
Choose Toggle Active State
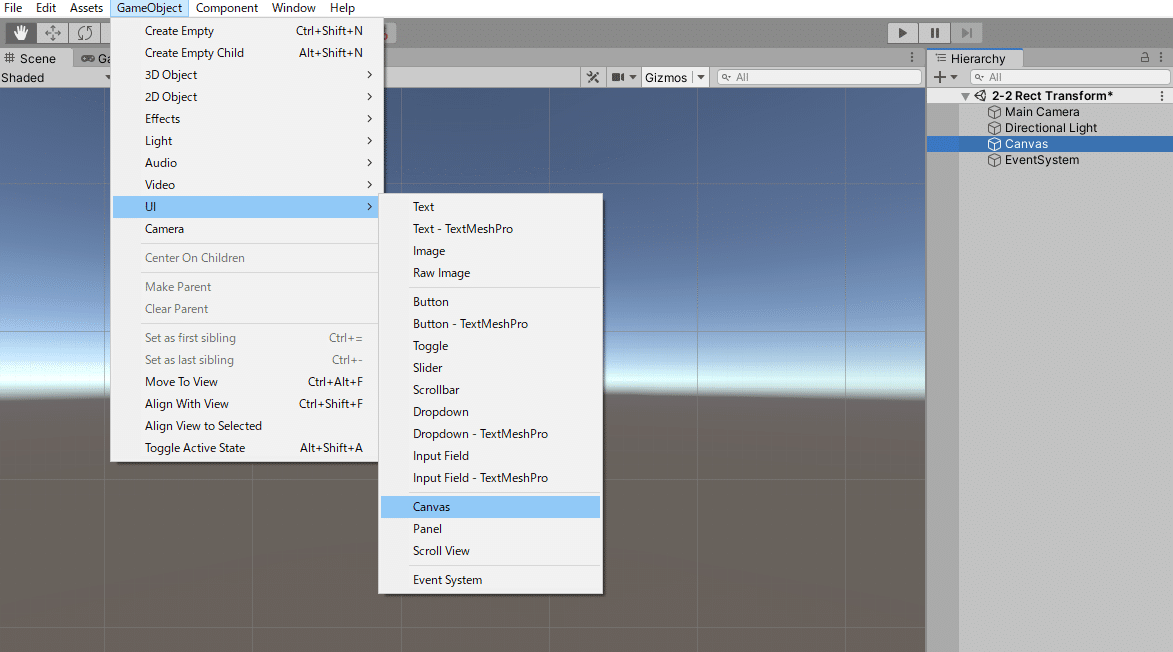pos(245,448)
